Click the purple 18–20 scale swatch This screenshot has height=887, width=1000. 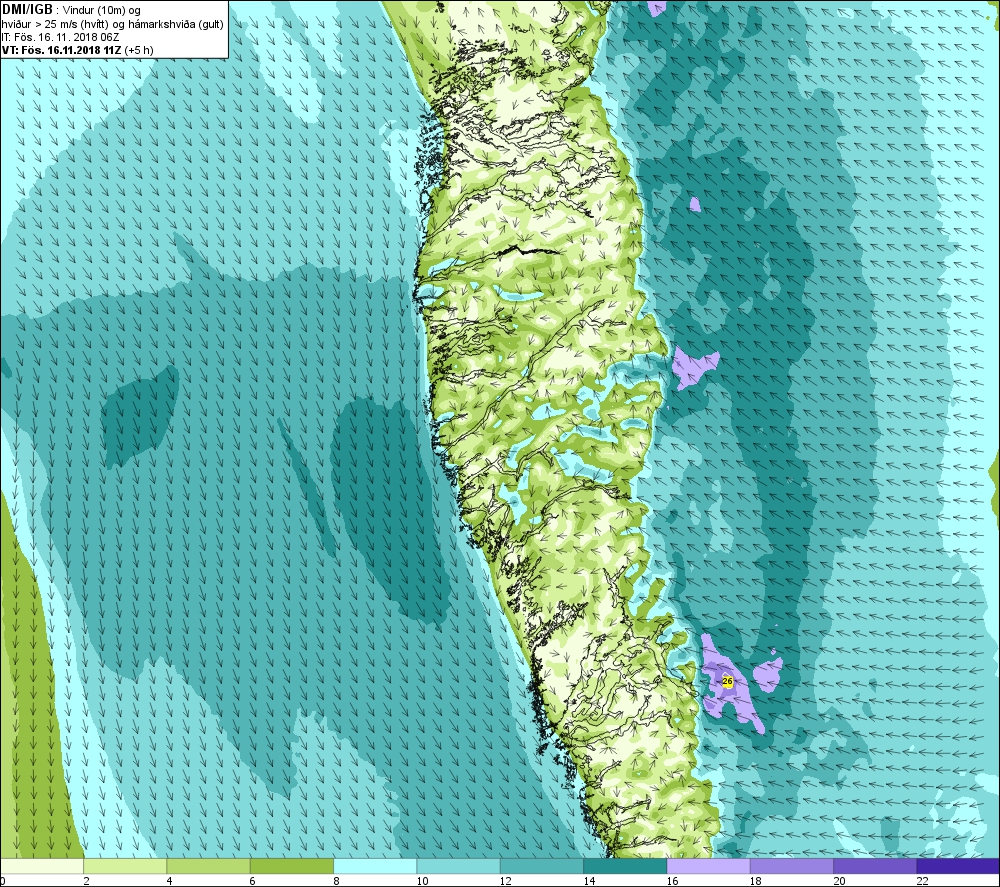(x=791, y=866)
